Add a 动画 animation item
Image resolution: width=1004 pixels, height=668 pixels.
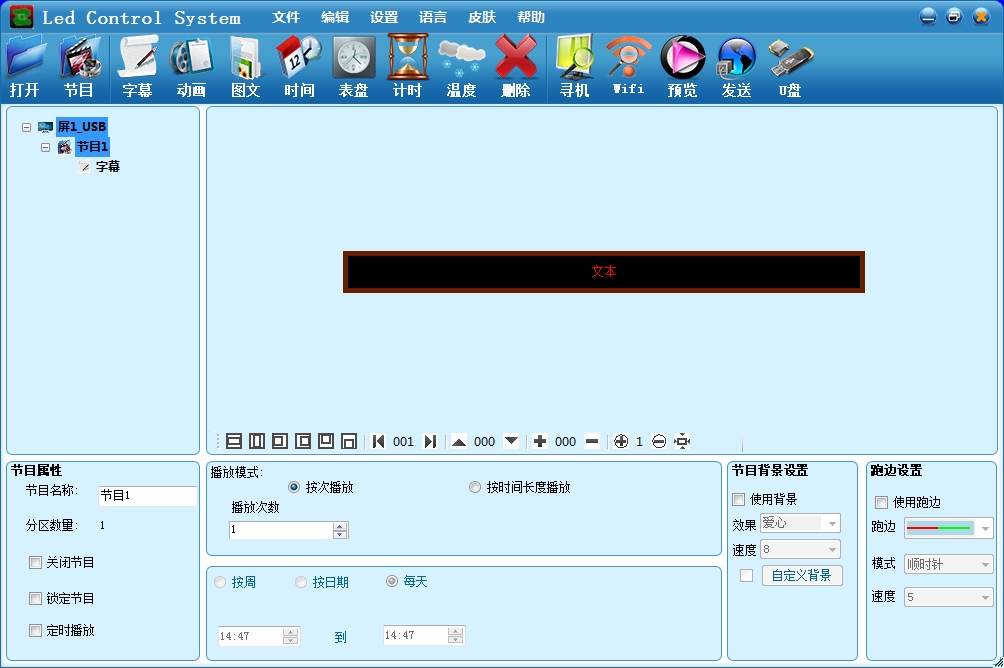click(191, 67)
